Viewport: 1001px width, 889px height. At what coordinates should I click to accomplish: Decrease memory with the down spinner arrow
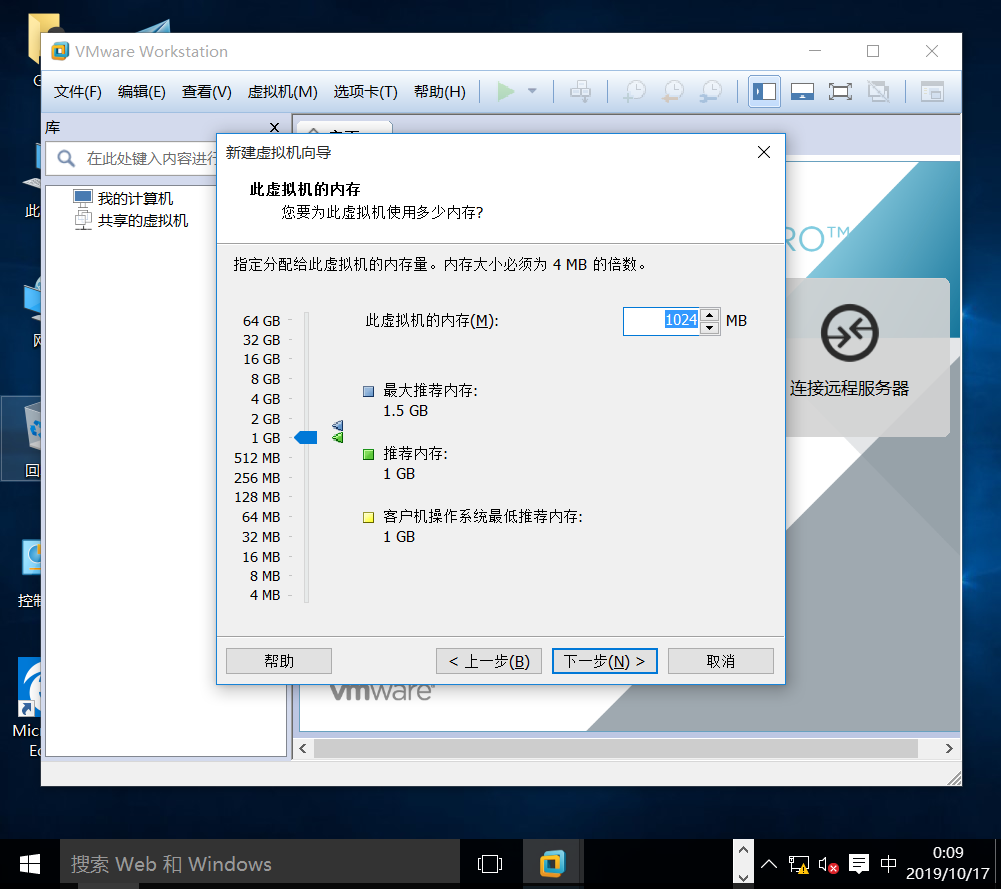(x=709, y=328)
